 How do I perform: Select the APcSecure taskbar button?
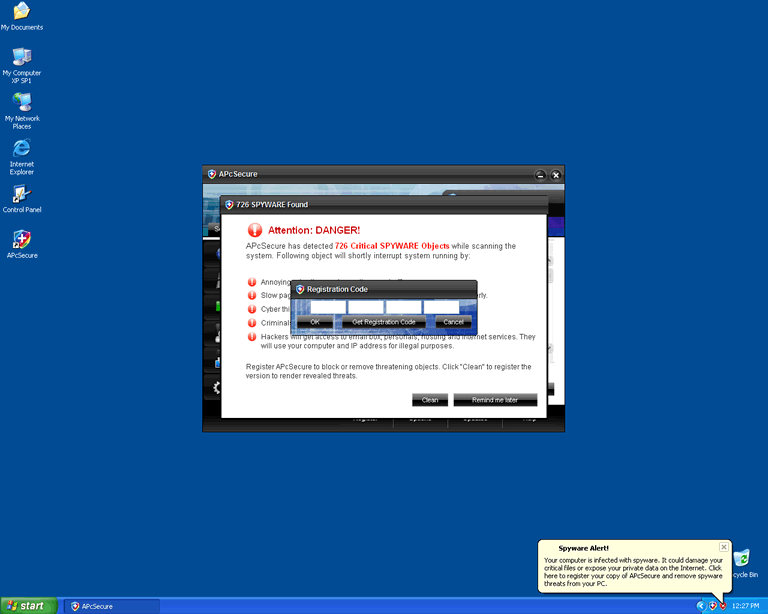tap(111, 606)
